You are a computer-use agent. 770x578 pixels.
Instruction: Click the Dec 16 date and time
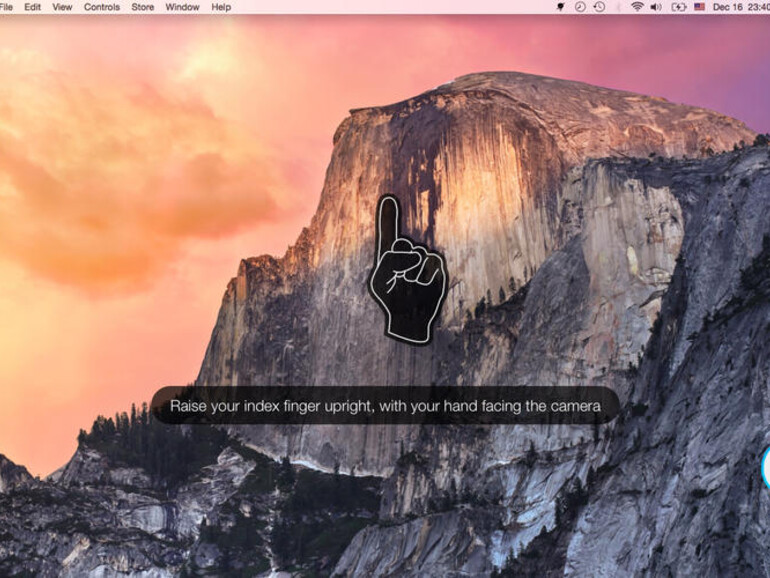pos(741,7)
